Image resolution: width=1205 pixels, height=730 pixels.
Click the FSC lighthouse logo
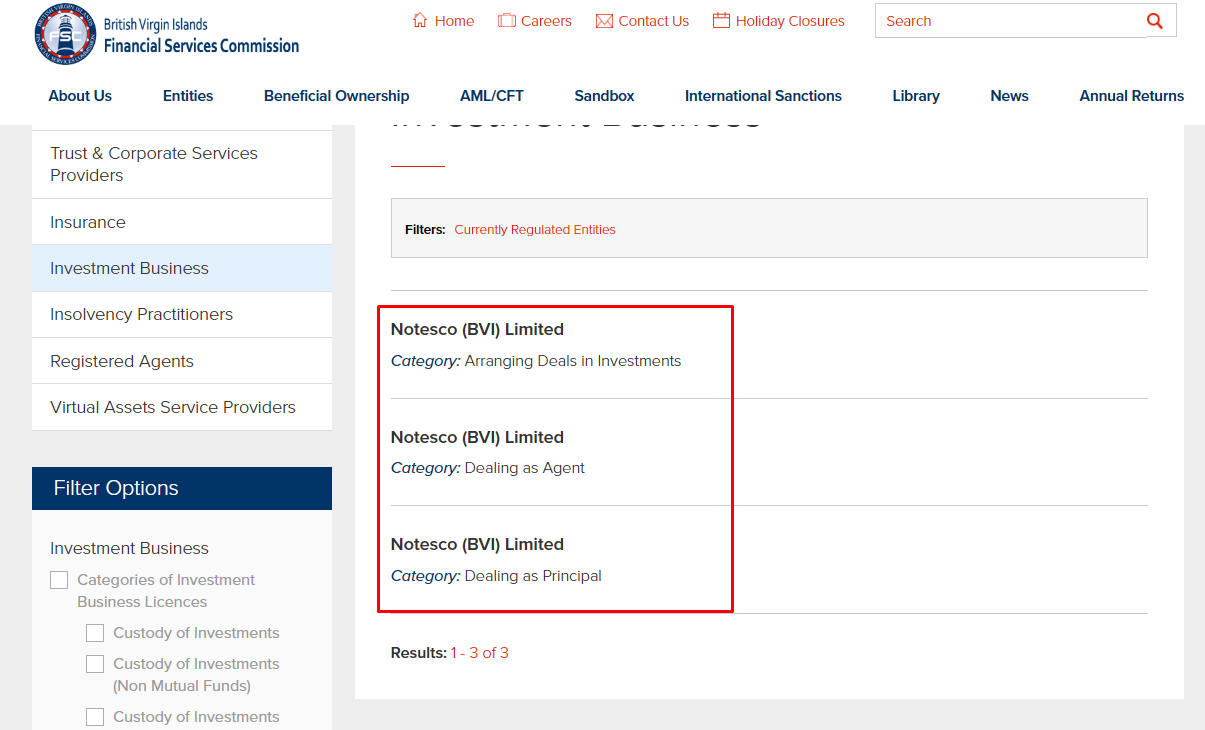pos(66,34)
